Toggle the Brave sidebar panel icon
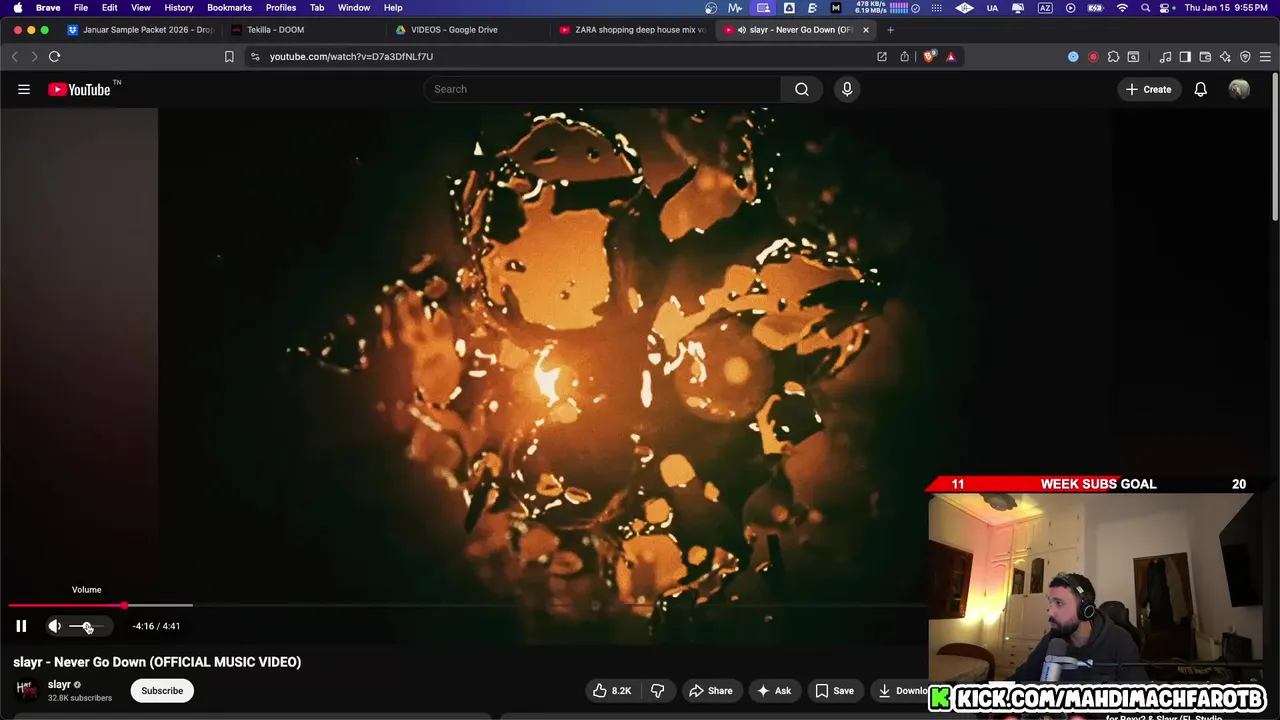Screen dimensions: 1280x720 coord(1185,57)
